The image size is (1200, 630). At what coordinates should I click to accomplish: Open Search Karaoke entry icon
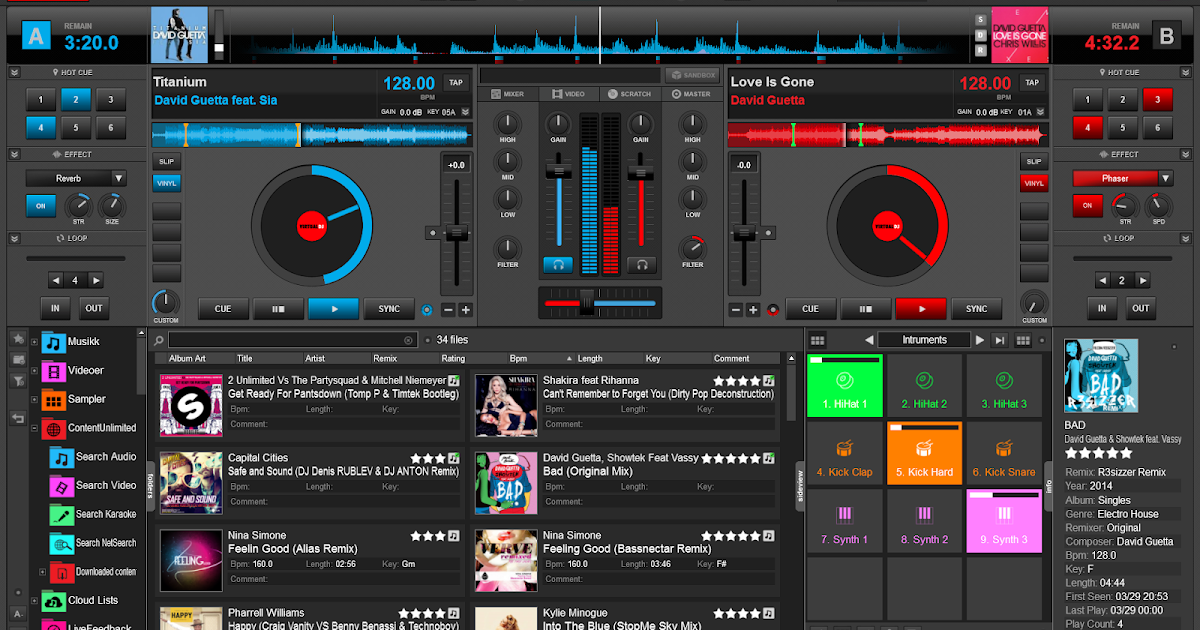62,515
